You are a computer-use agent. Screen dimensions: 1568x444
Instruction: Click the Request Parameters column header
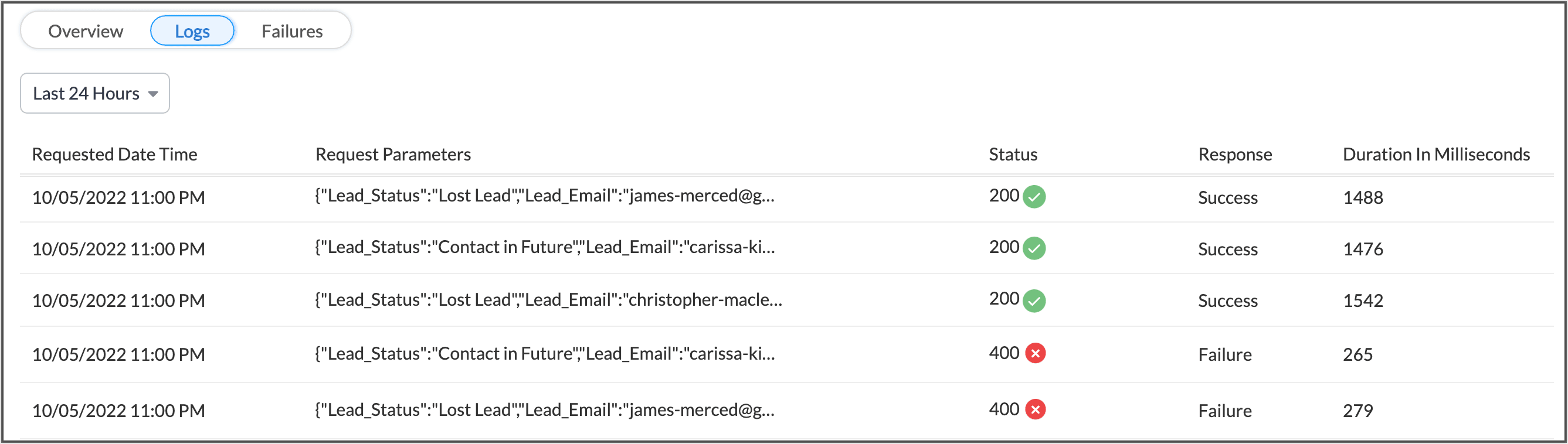point(393,155)
